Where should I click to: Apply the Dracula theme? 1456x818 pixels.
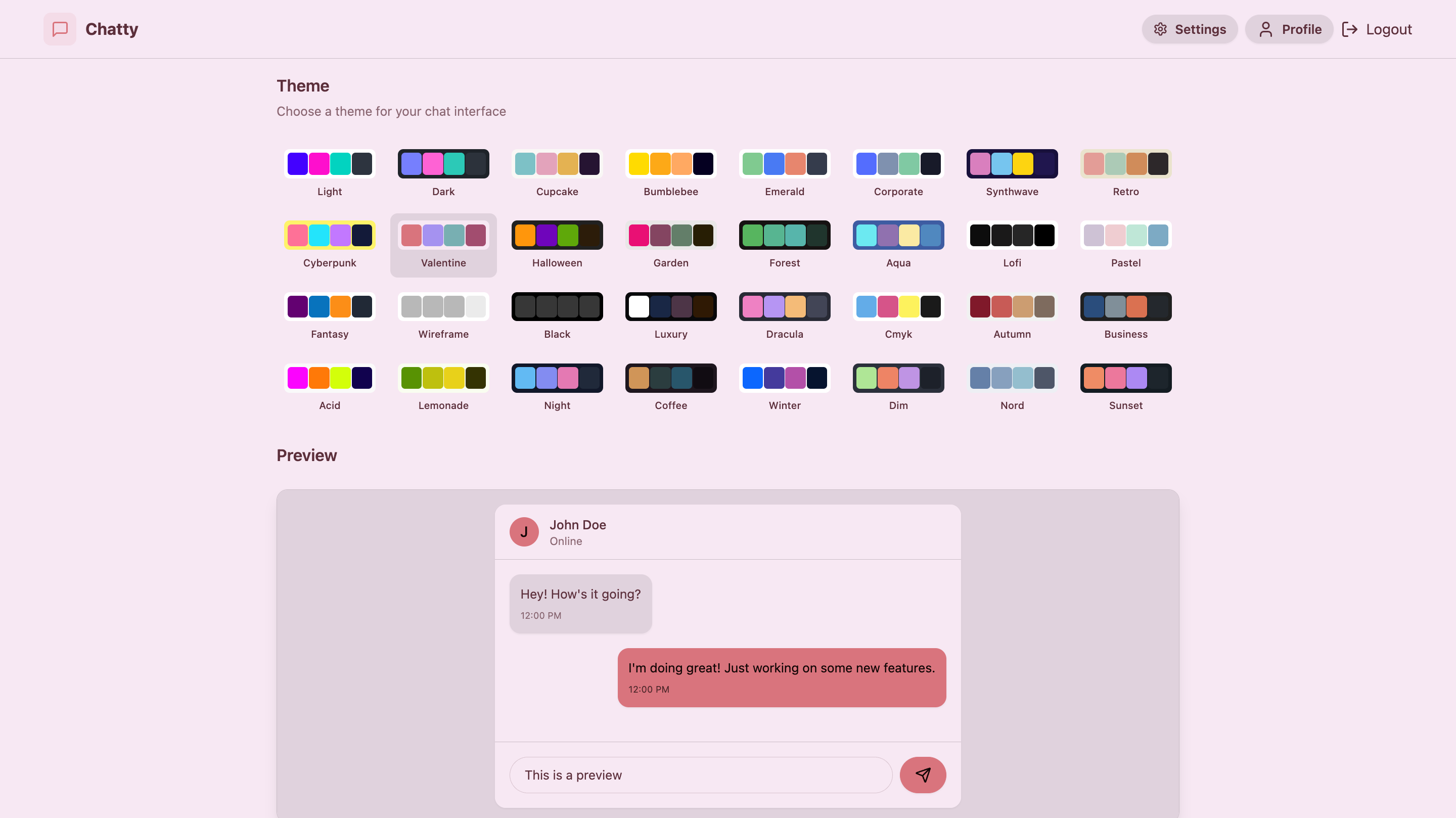coord(785,316)
